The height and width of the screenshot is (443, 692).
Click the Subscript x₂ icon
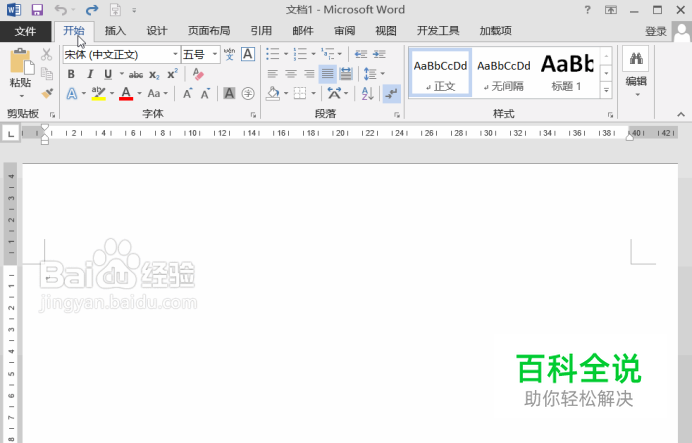pos(154,74)
